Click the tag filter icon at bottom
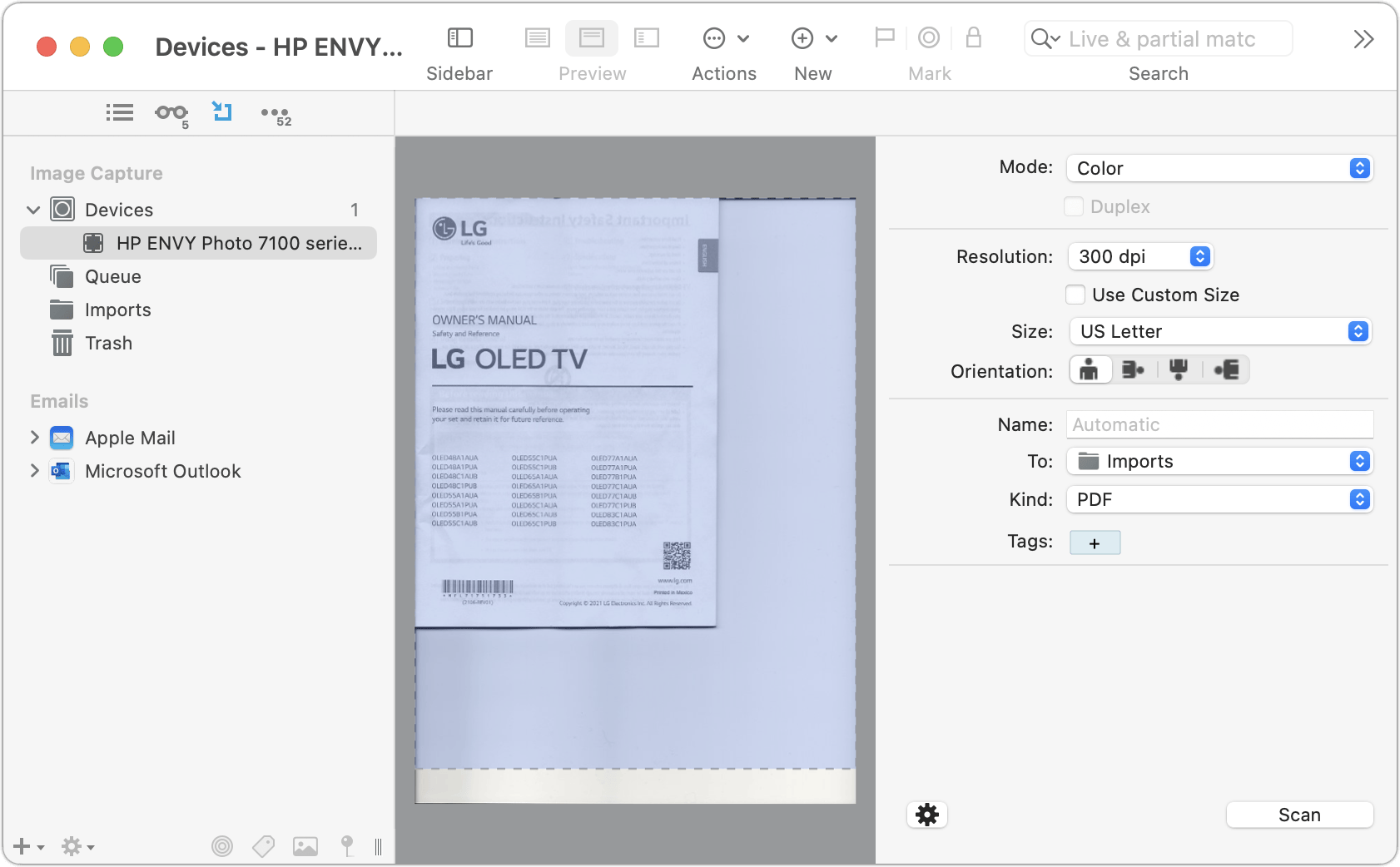Viewport: 1400px width, 867px height. [x=264, y=846]
